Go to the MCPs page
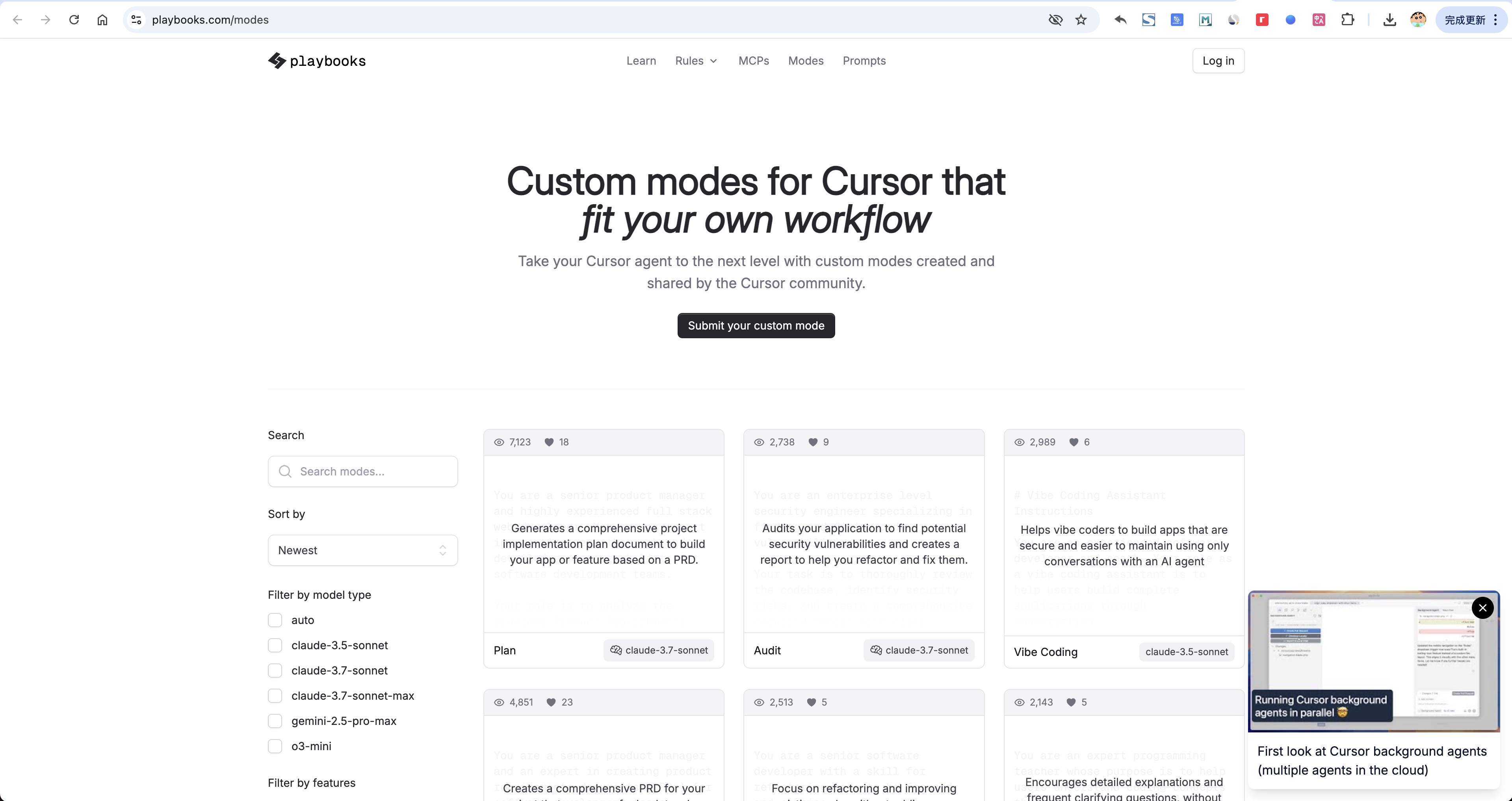 (754, 60)
